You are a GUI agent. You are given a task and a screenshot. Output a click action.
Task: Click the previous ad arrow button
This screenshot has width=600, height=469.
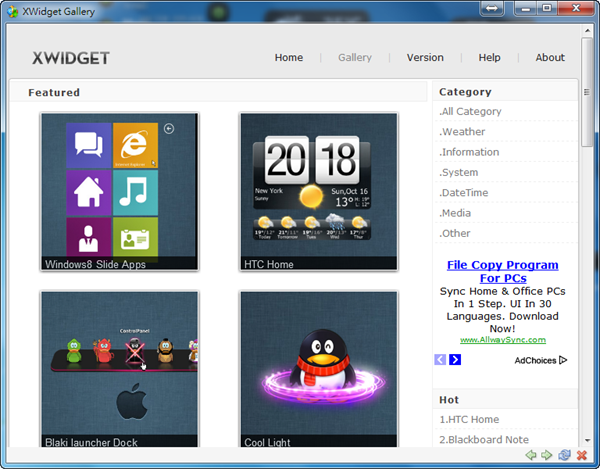pos(440,360)
